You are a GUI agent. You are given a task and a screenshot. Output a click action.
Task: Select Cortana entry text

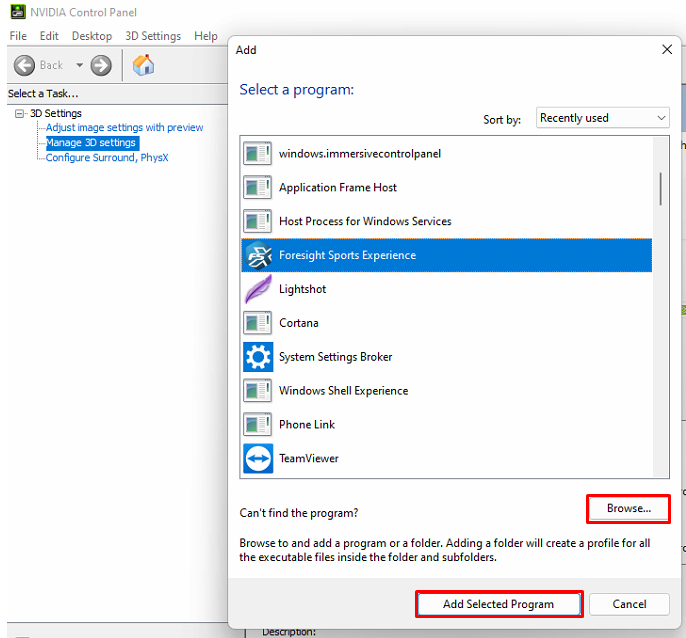tap(298, 323)
